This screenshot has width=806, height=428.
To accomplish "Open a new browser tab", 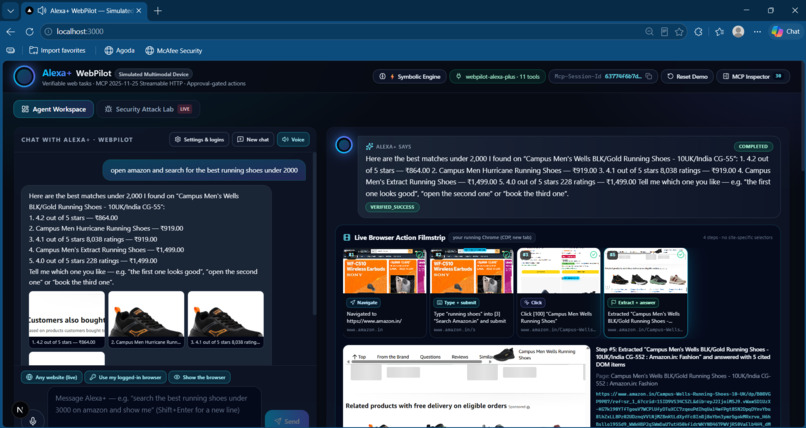I will coord(158,10).
